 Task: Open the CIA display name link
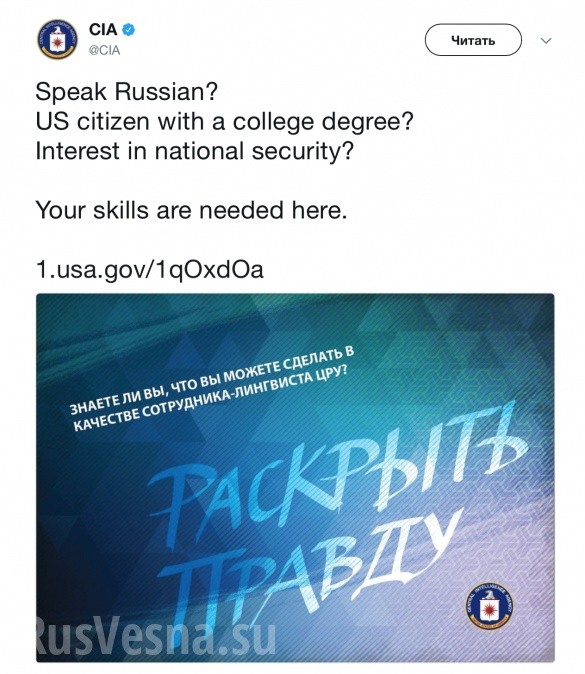point(103,30)
